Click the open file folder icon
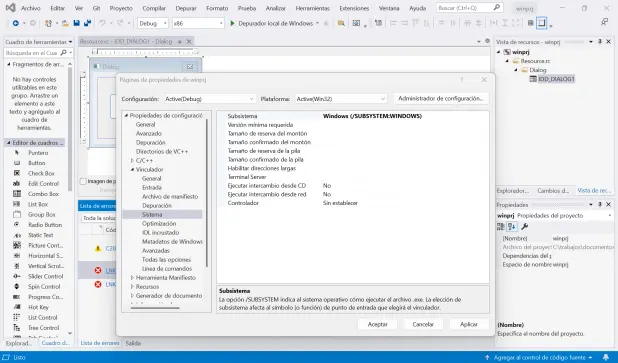618x363 pixels. coord(65,23)
